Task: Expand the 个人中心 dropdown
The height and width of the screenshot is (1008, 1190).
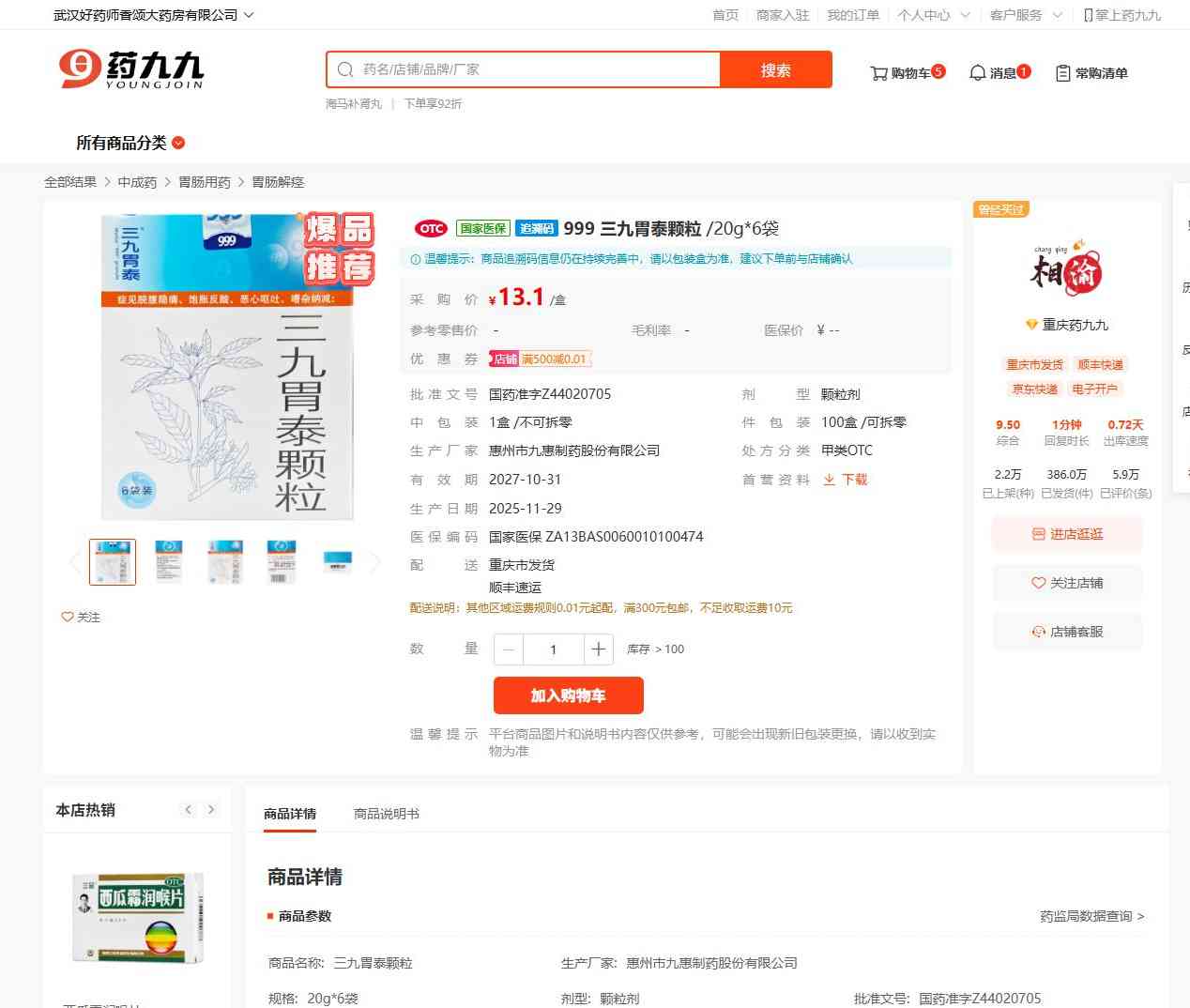Action: (933, 15)
